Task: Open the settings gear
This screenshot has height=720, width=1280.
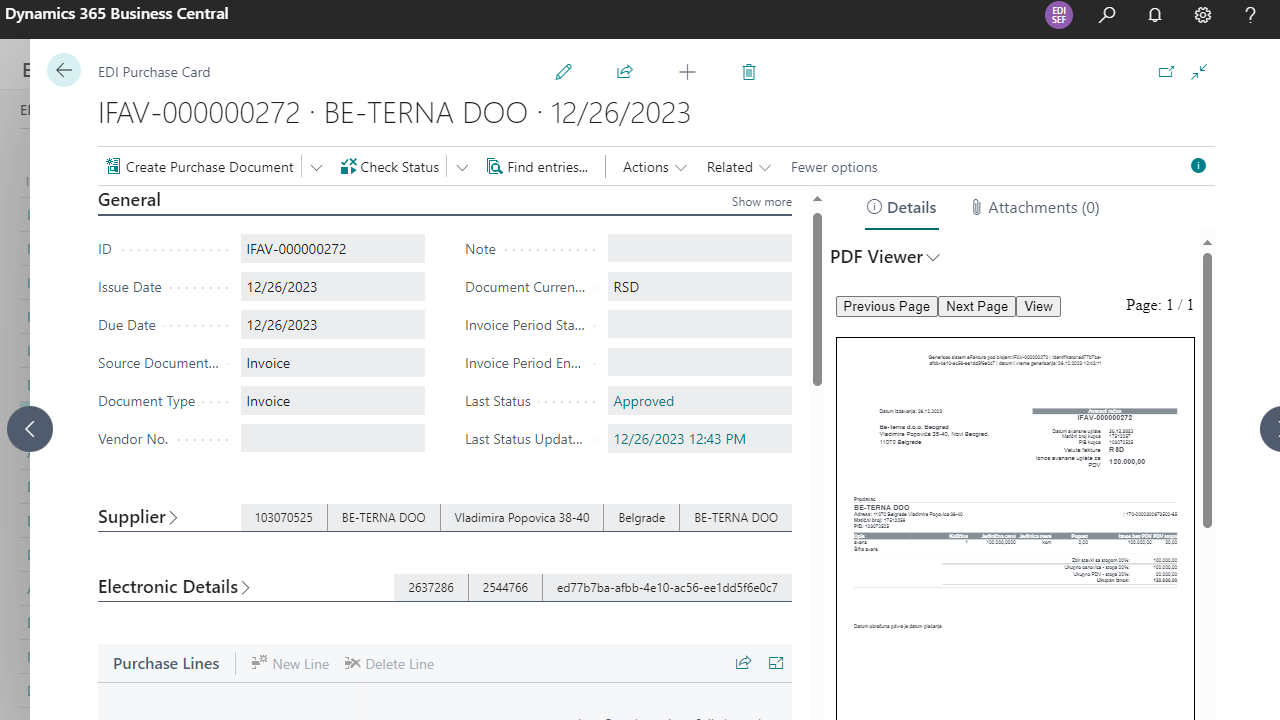Action: (1203, 15)
